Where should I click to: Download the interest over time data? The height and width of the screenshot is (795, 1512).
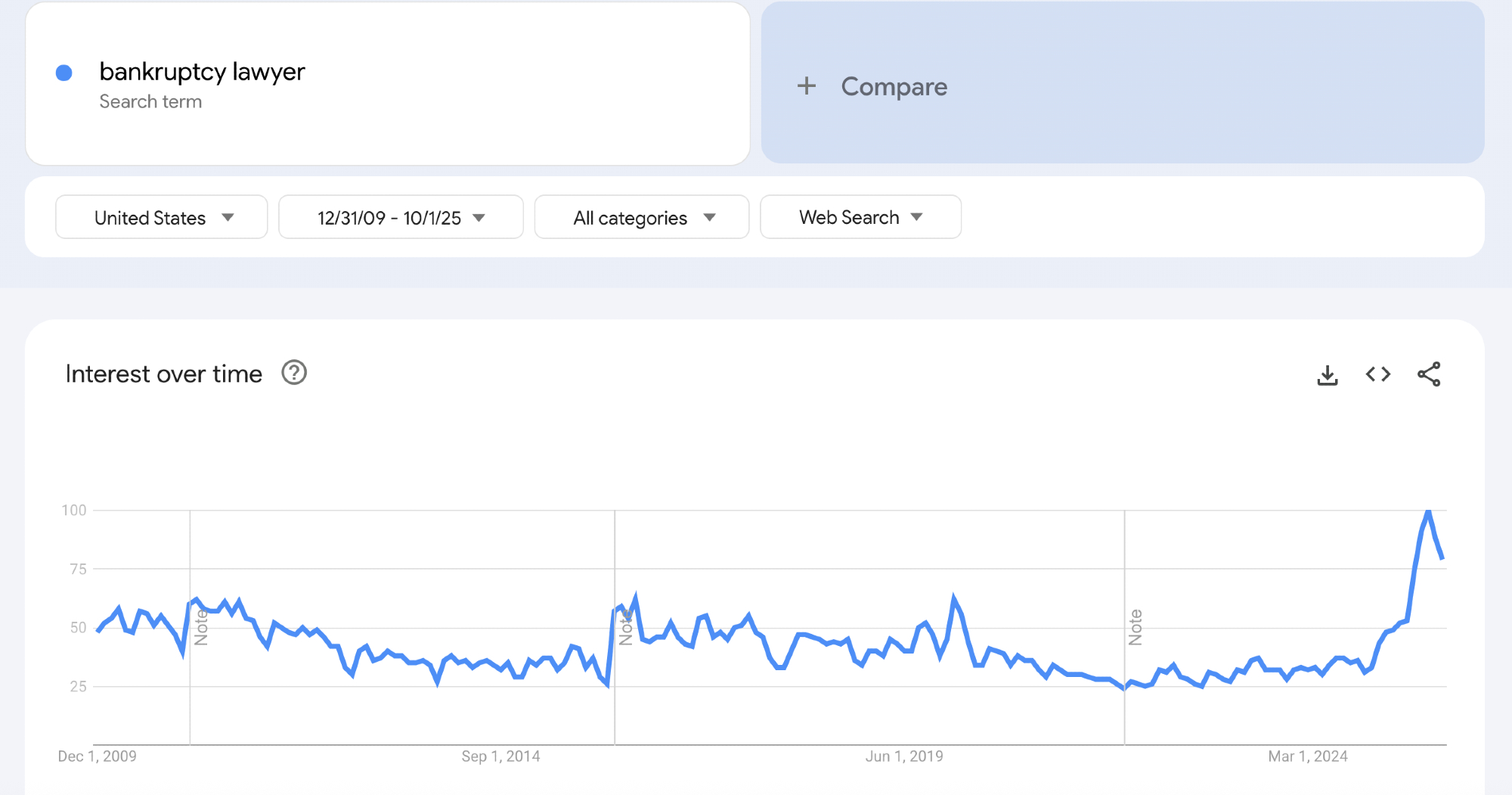(1327, 374)
